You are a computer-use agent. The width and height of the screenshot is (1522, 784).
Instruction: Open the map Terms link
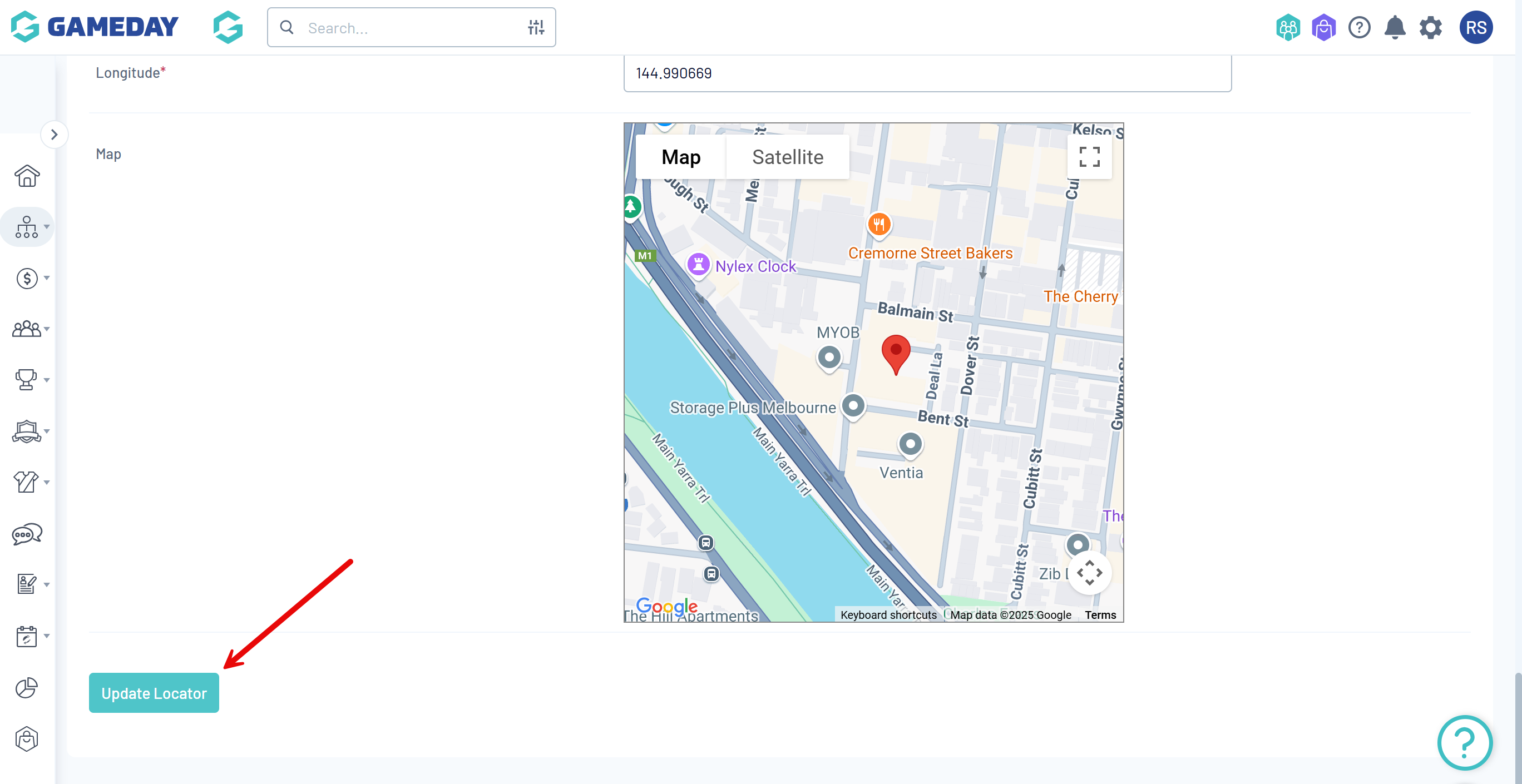pos(1100,615)
